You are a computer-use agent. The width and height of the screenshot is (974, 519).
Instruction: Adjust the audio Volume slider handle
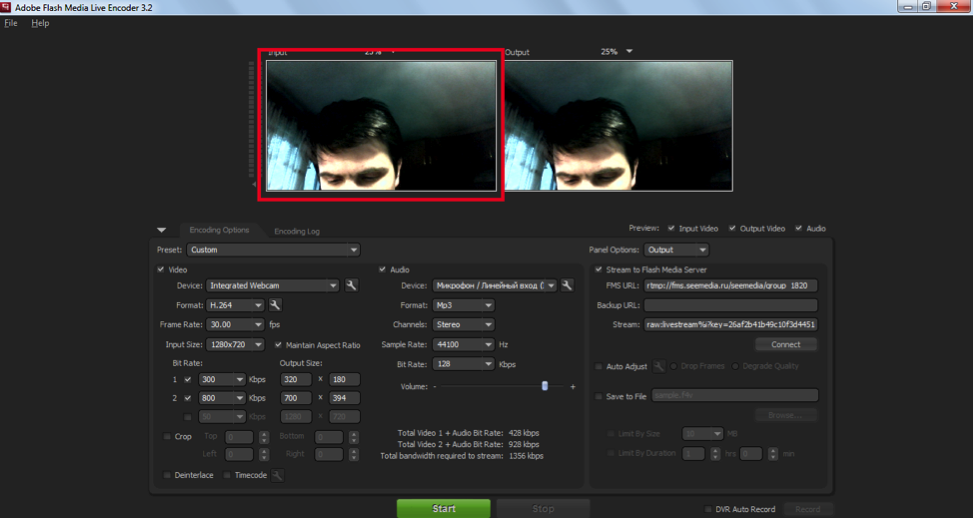click(x=545, y=386)
